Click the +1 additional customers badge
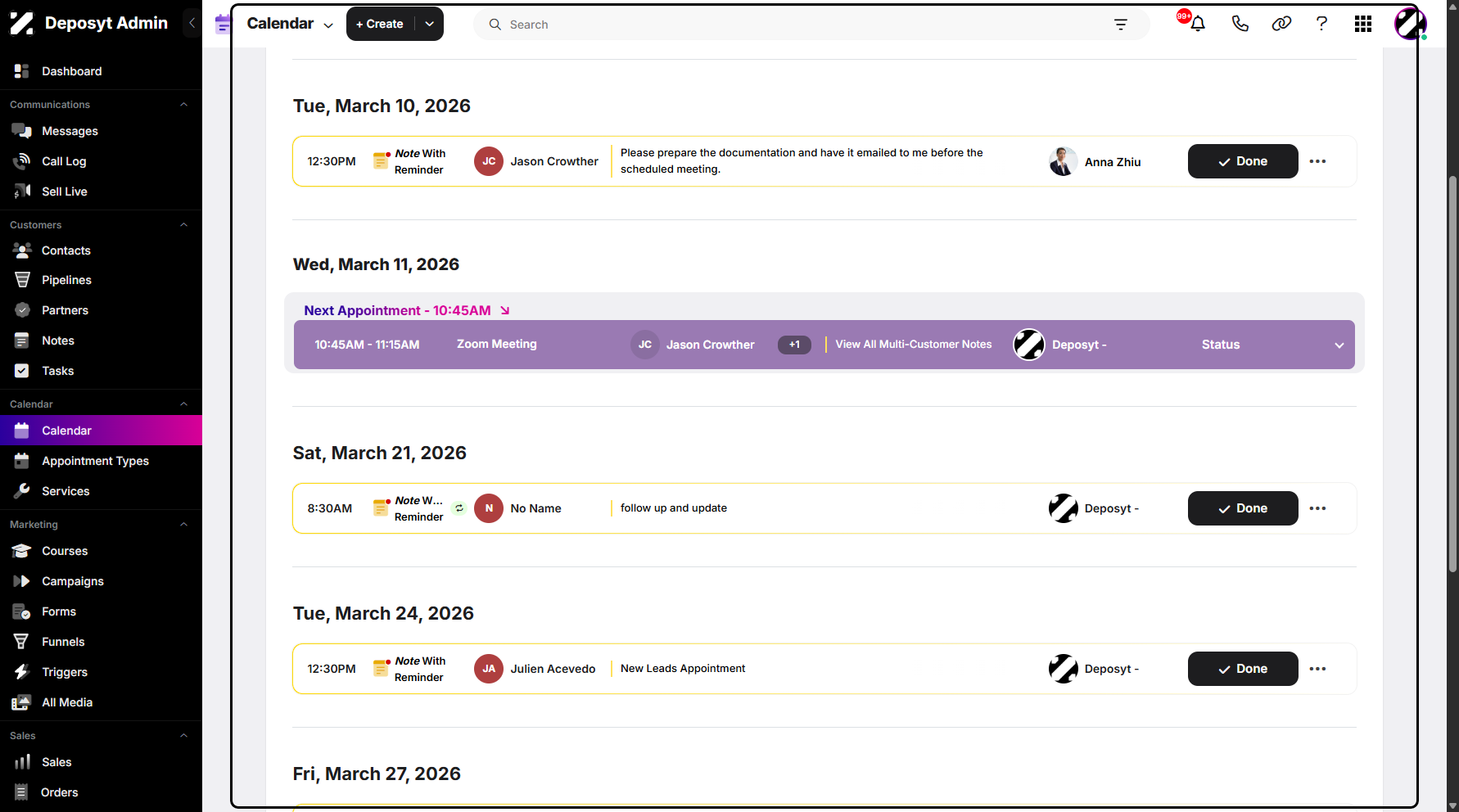The height and width of the screenshot is (812, 1459). 794,345
